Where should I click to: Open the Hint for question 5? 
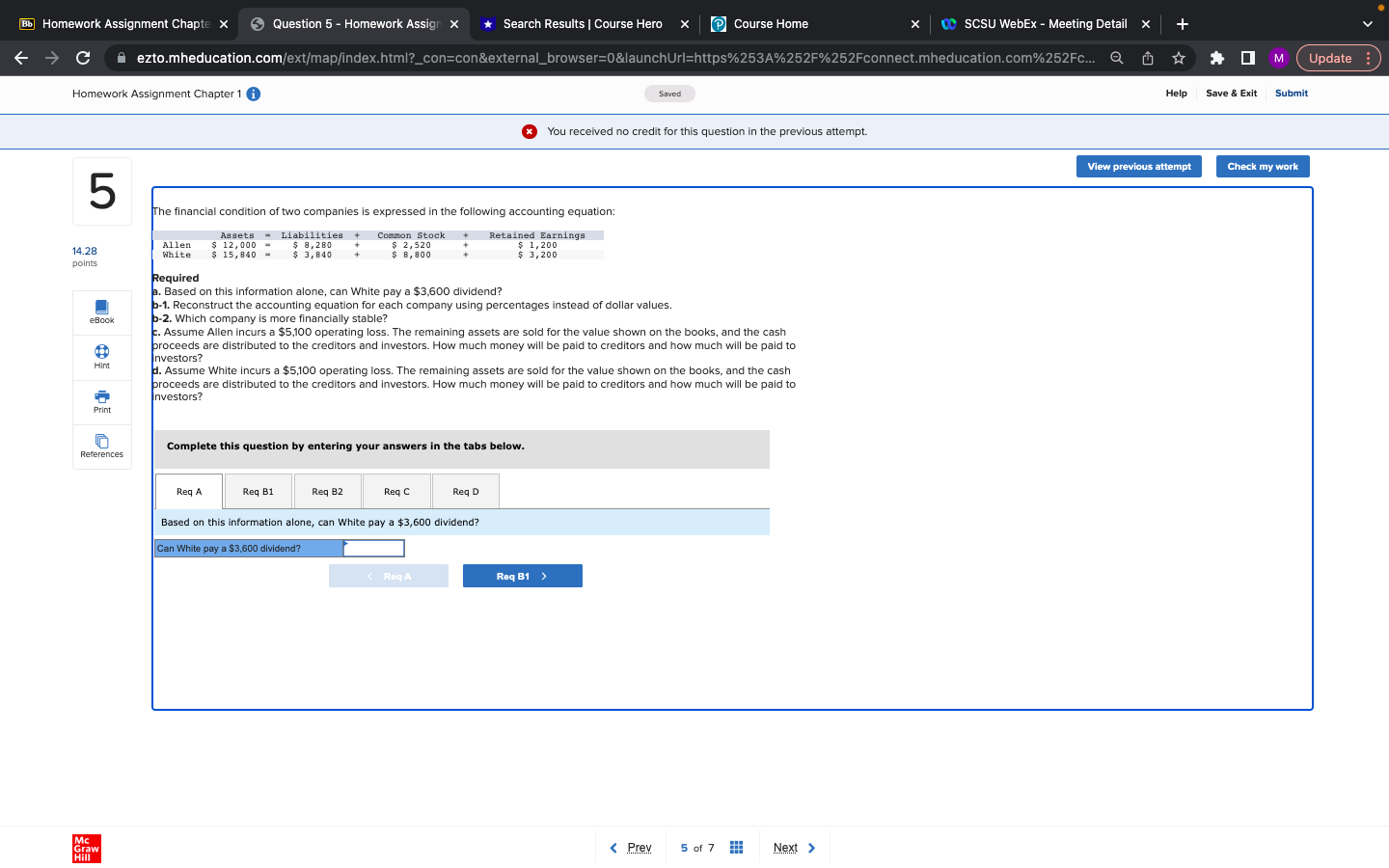point(101,357)
